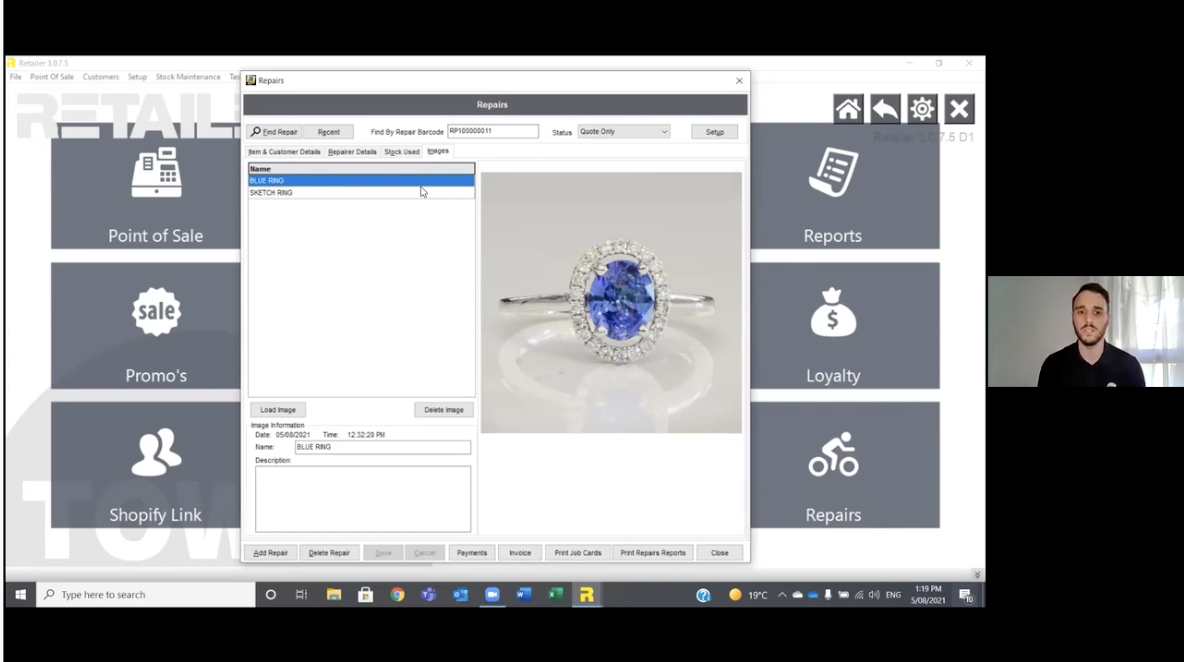1184x662 pixels.
Task: Click the back arrow icon top right
Action: coord(884,108)
